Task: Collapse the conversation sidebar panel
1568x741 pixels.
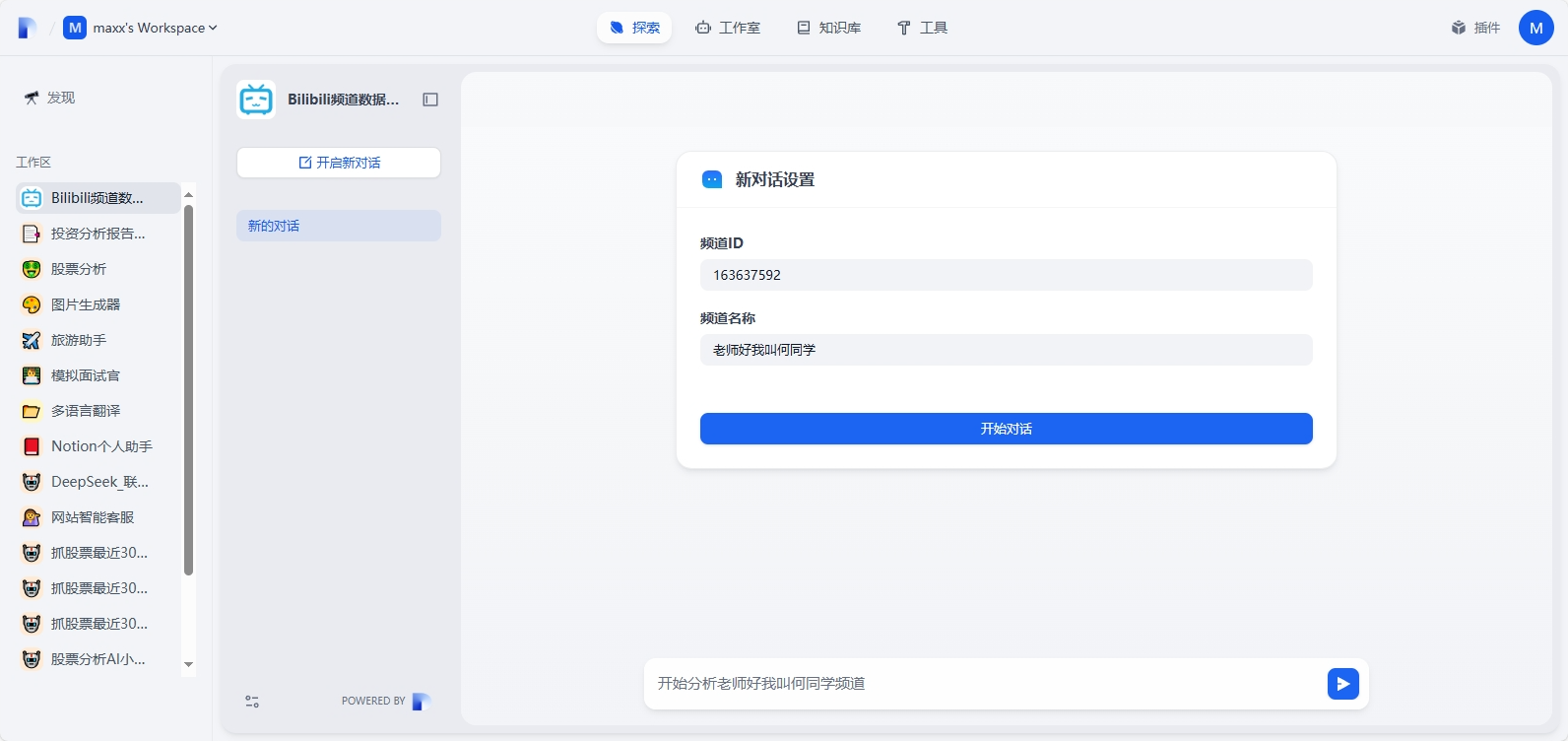Action: coord(430,100)
